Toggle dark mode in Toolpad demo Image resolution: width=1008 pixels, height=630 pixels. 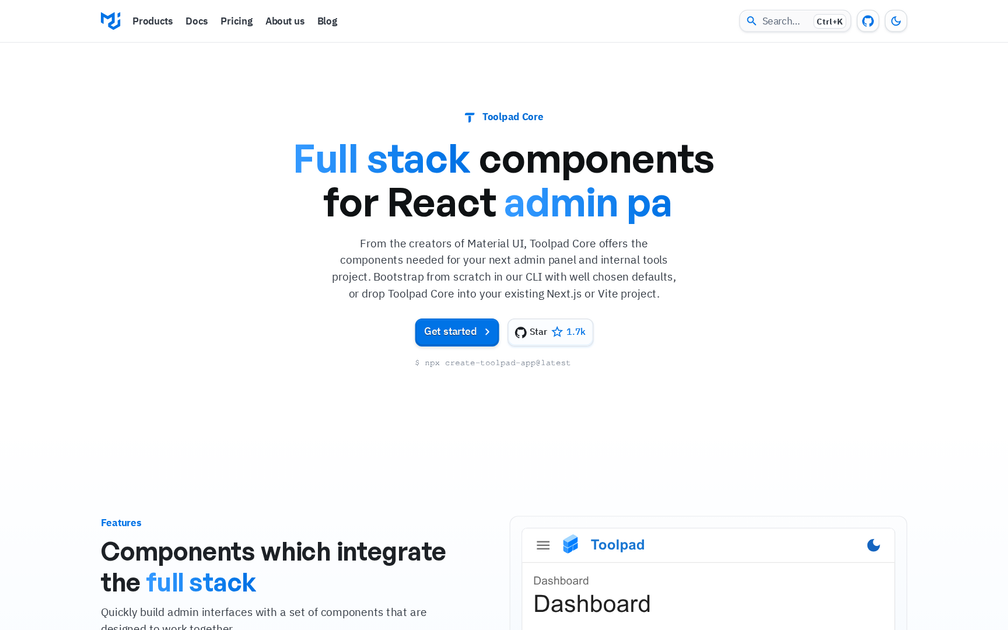point(873,545)
